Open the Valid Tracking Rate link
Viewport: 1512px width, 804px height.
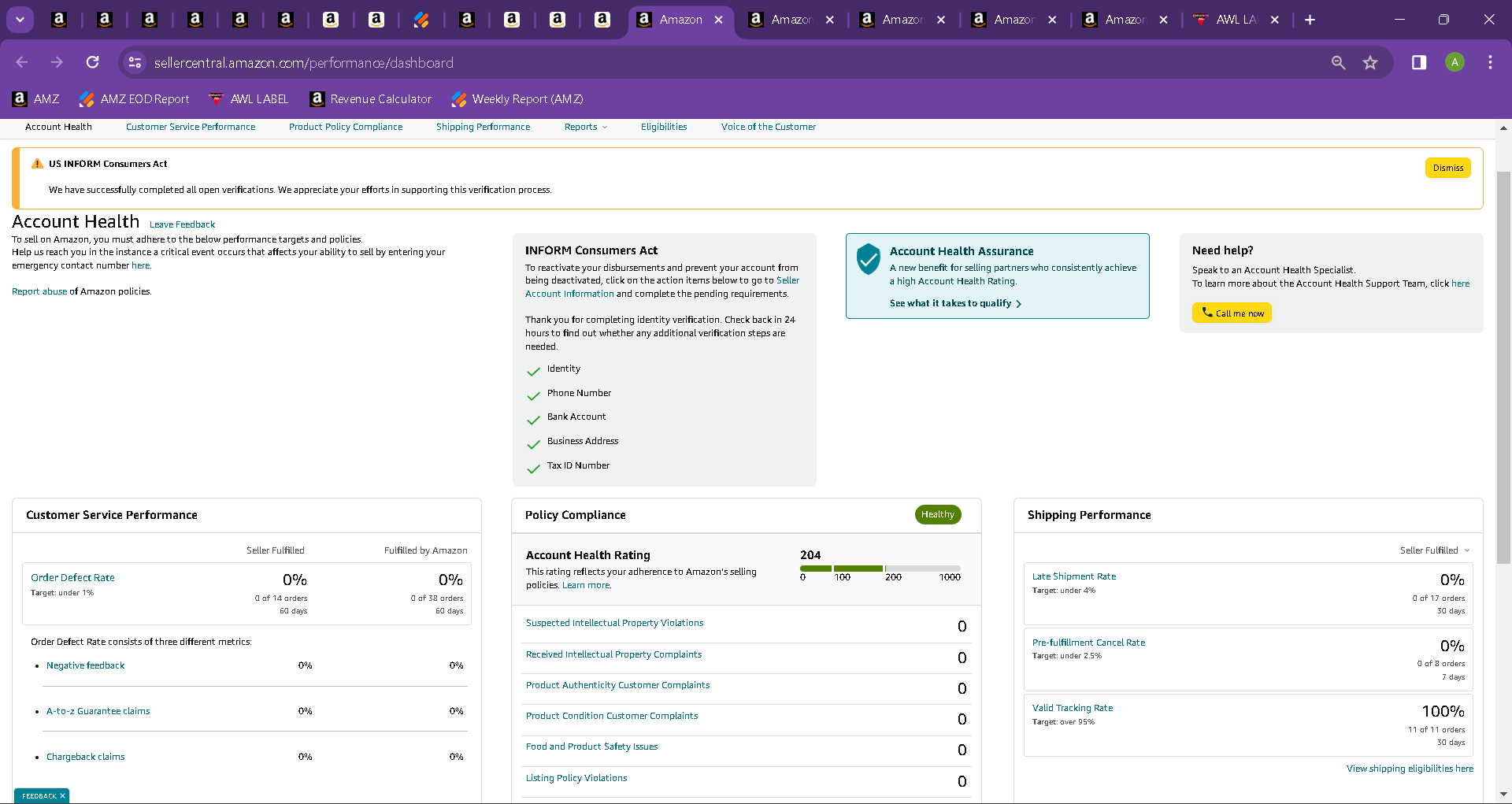1073,708
